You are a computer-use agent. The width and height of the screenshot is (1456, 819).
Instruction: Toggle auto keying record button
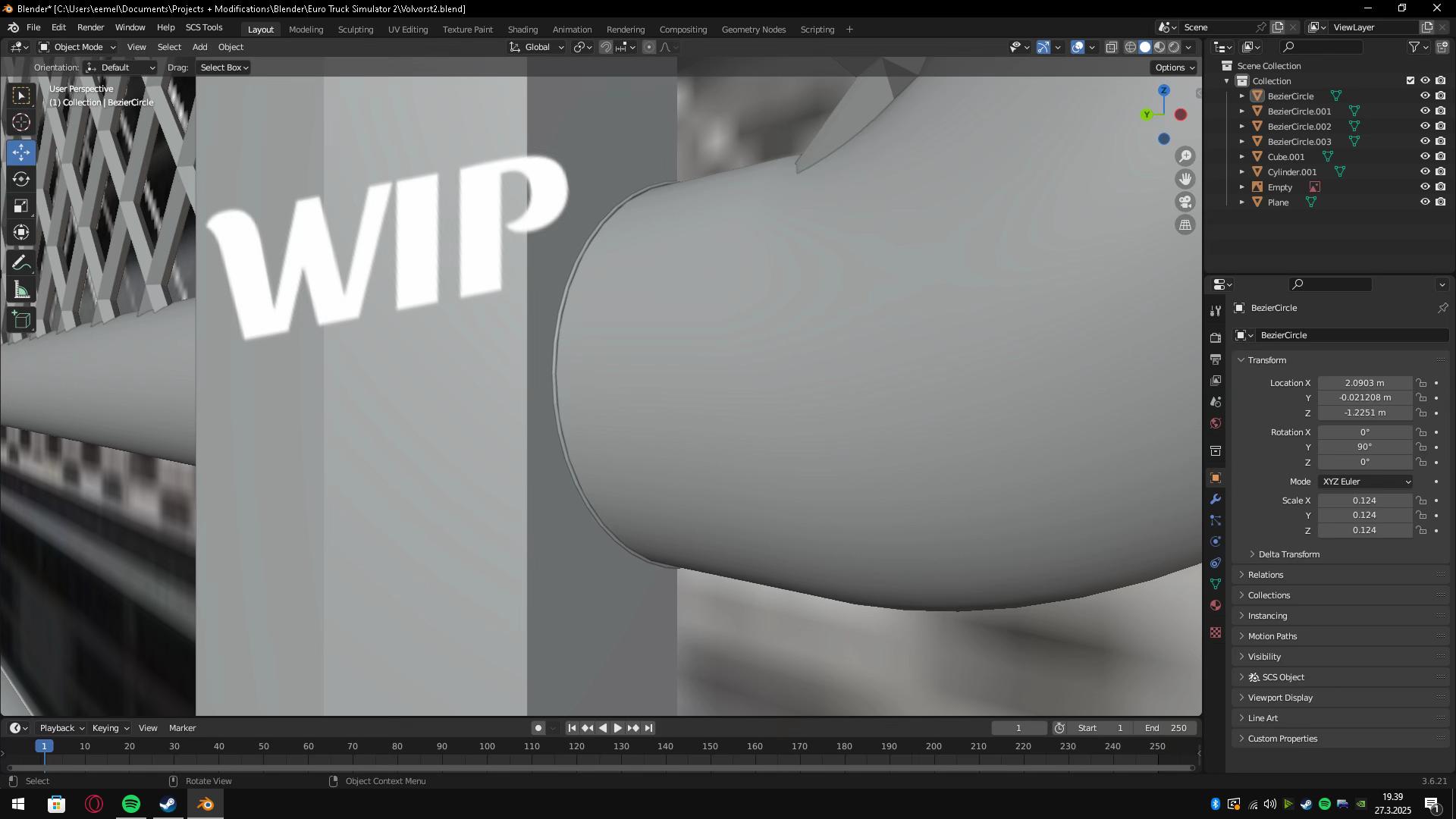[x=538, y=728]
